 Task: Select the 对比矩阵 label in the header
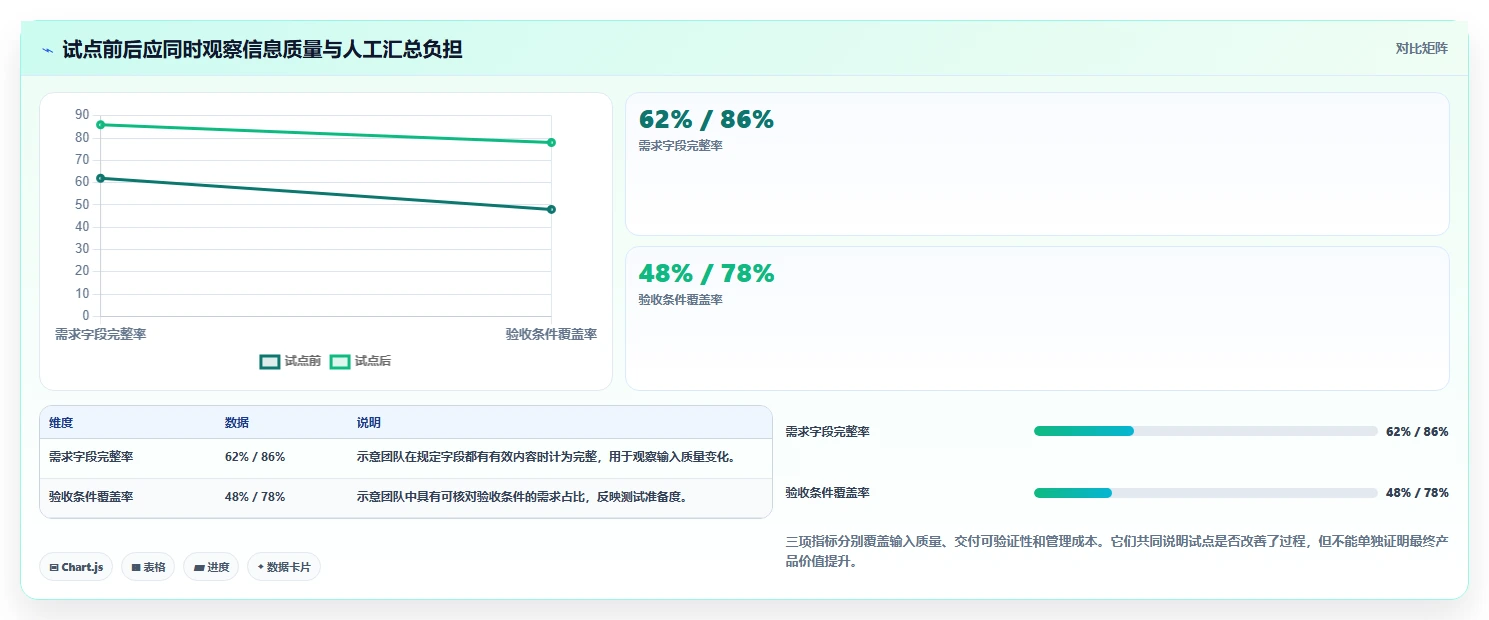click(1422, 48)
